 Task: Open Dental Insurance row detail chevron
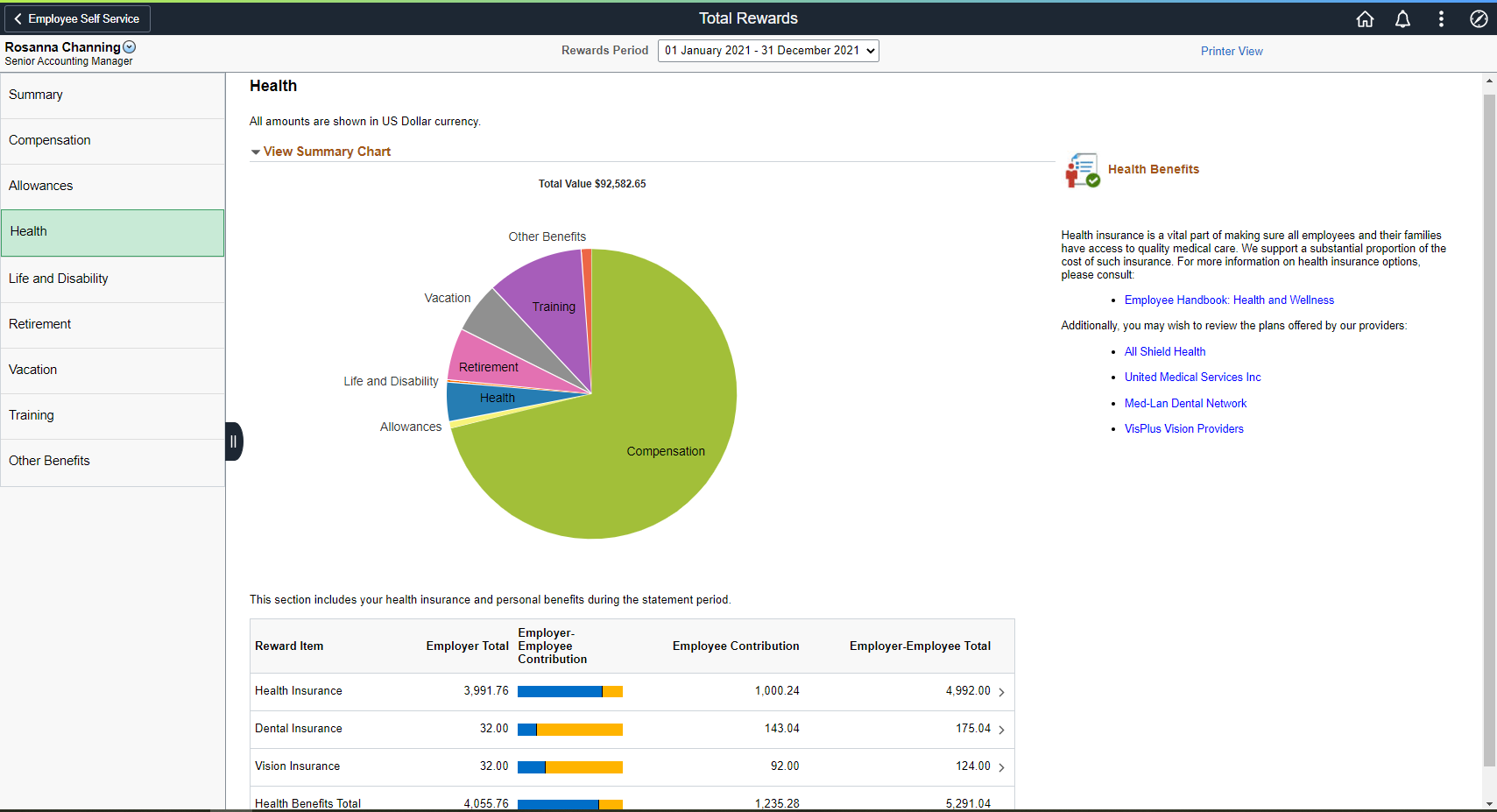coord(1001,730)
